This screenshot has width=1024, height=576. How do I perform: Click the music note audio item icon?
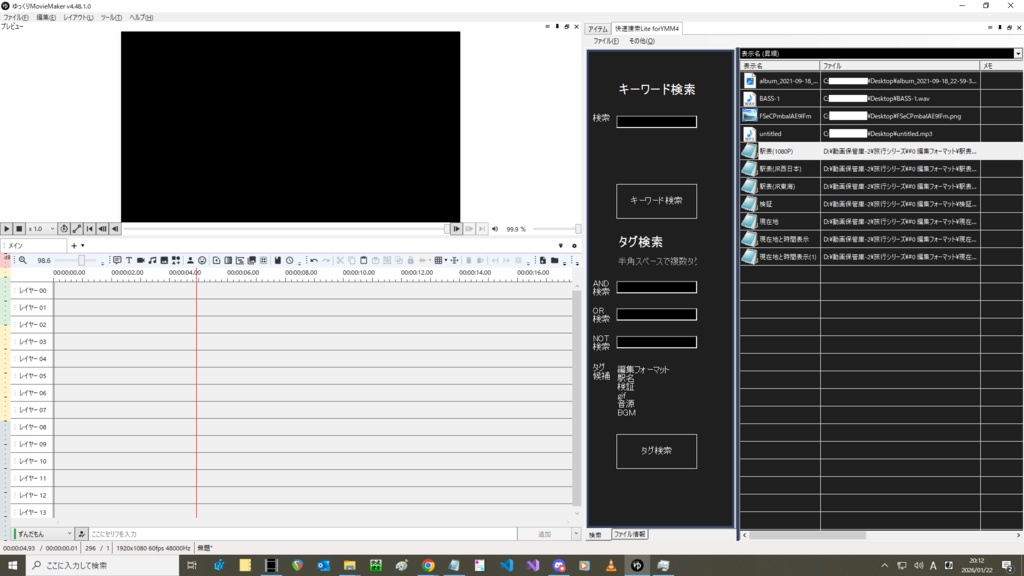(152, 260)
